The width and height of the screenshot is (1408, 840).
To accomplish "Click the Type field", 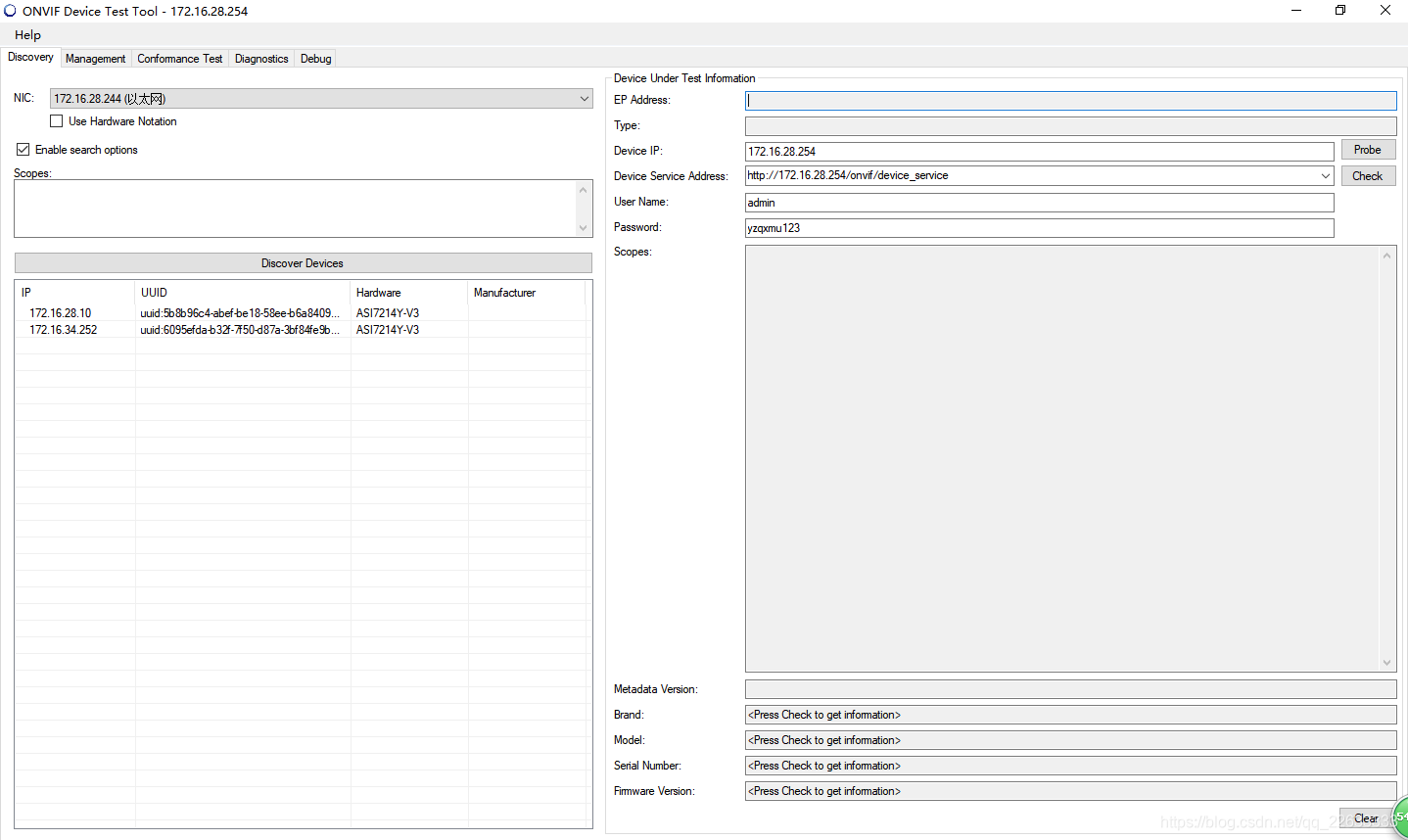I will (1070, 126).
